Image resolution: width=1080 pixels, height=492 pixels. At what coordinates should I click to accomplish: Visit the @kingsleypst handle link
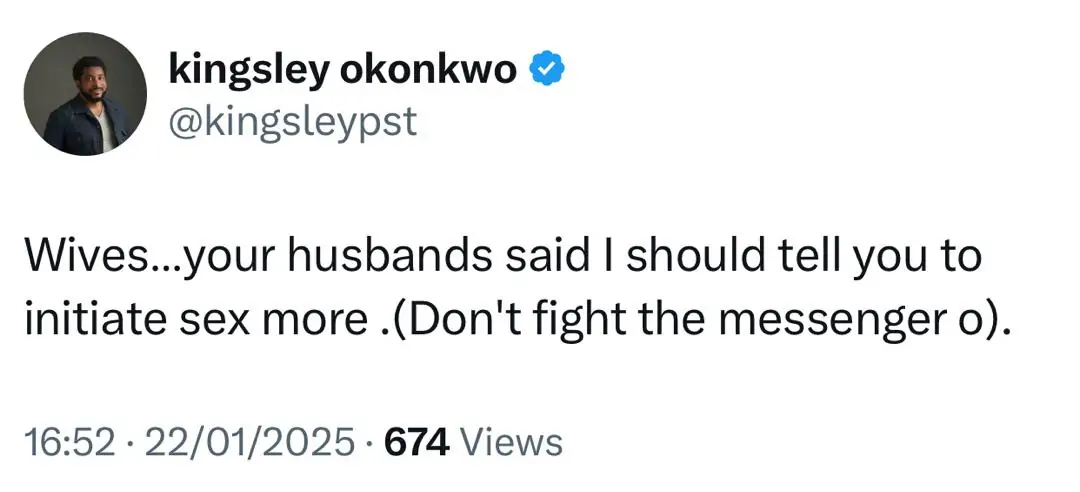(x=293, y=122)
